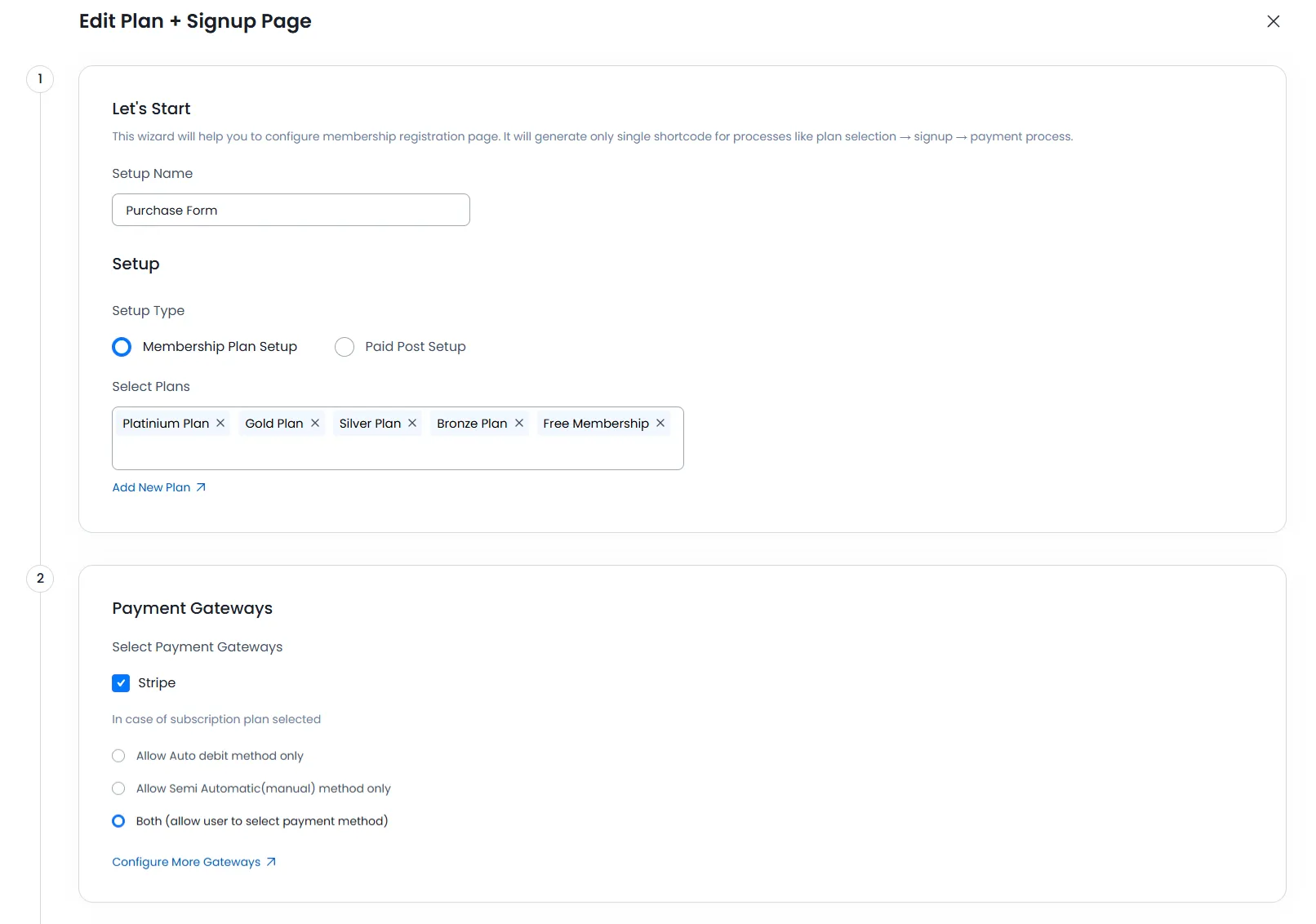Image resolution: width=1316 pixels, height=924 pixels.
Task: Open the Add New Plan link
Action: pyautogui.click(x=151, y=487)
